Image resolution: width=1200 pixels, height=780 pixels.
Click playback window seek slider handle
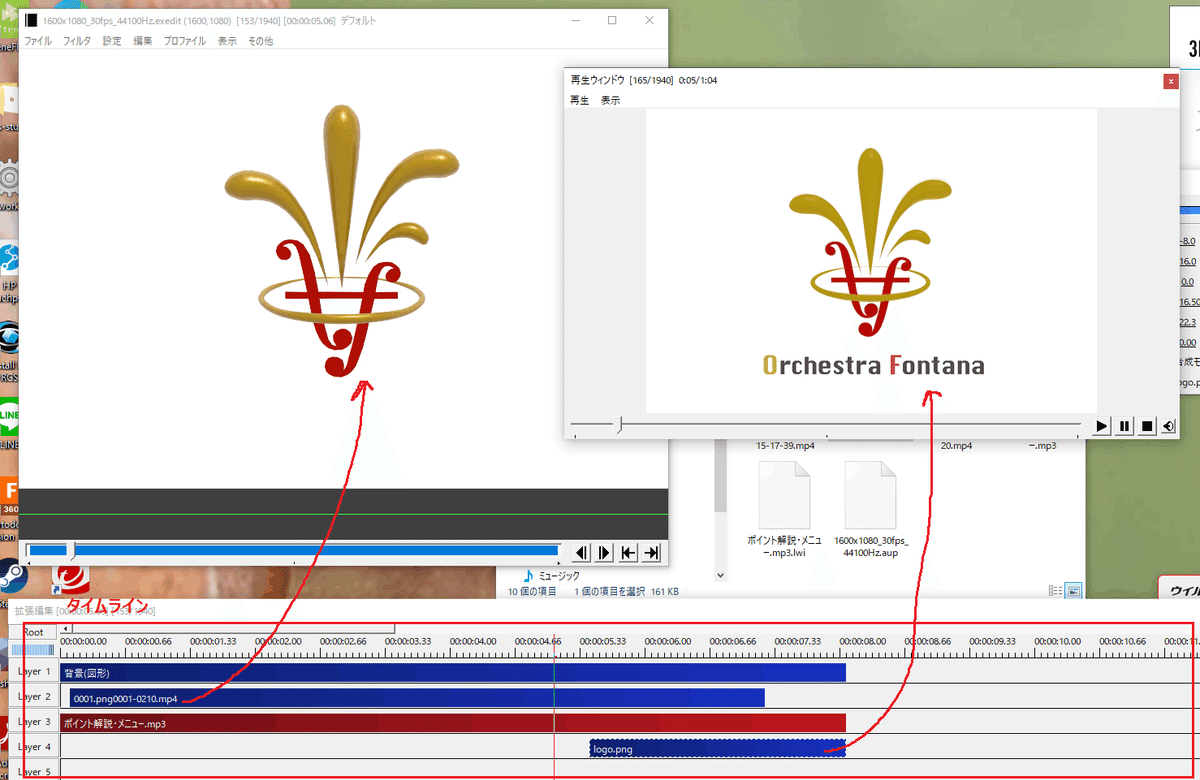pyautogui.click(x=619, y=426)
